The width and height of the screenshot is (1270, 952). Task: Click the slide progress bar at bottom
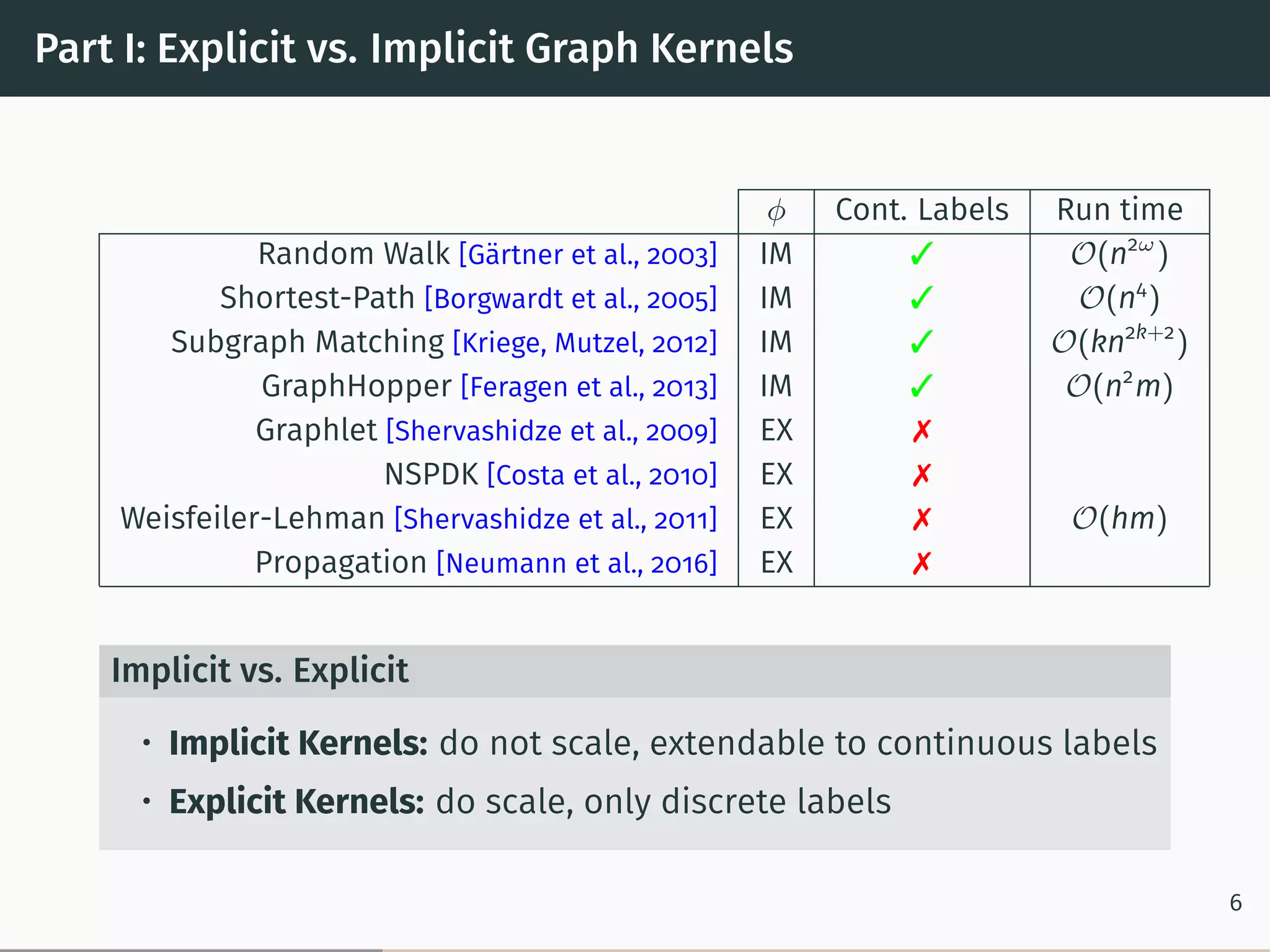tap(635, 950)
